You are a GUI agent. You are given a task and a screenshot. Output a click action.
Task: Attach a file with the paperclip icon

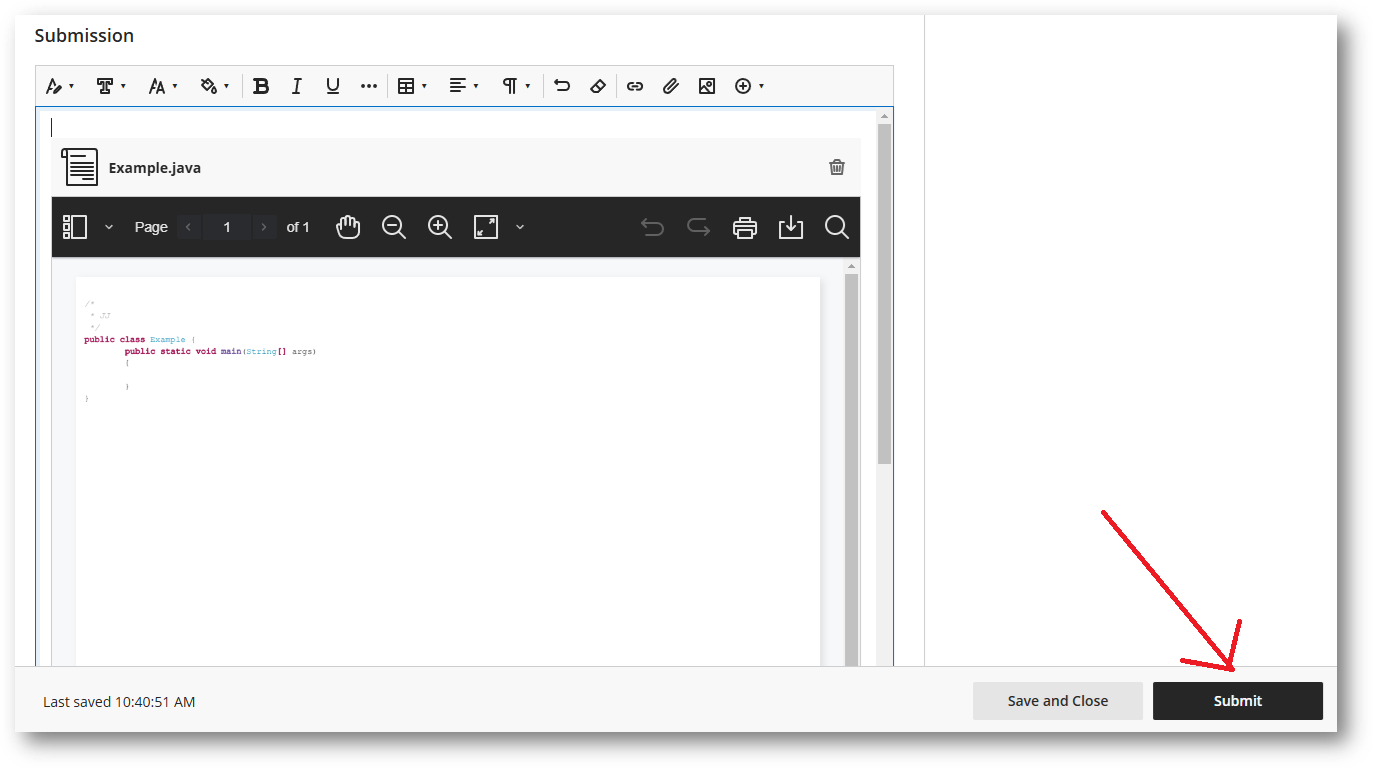tap(671, 86)
